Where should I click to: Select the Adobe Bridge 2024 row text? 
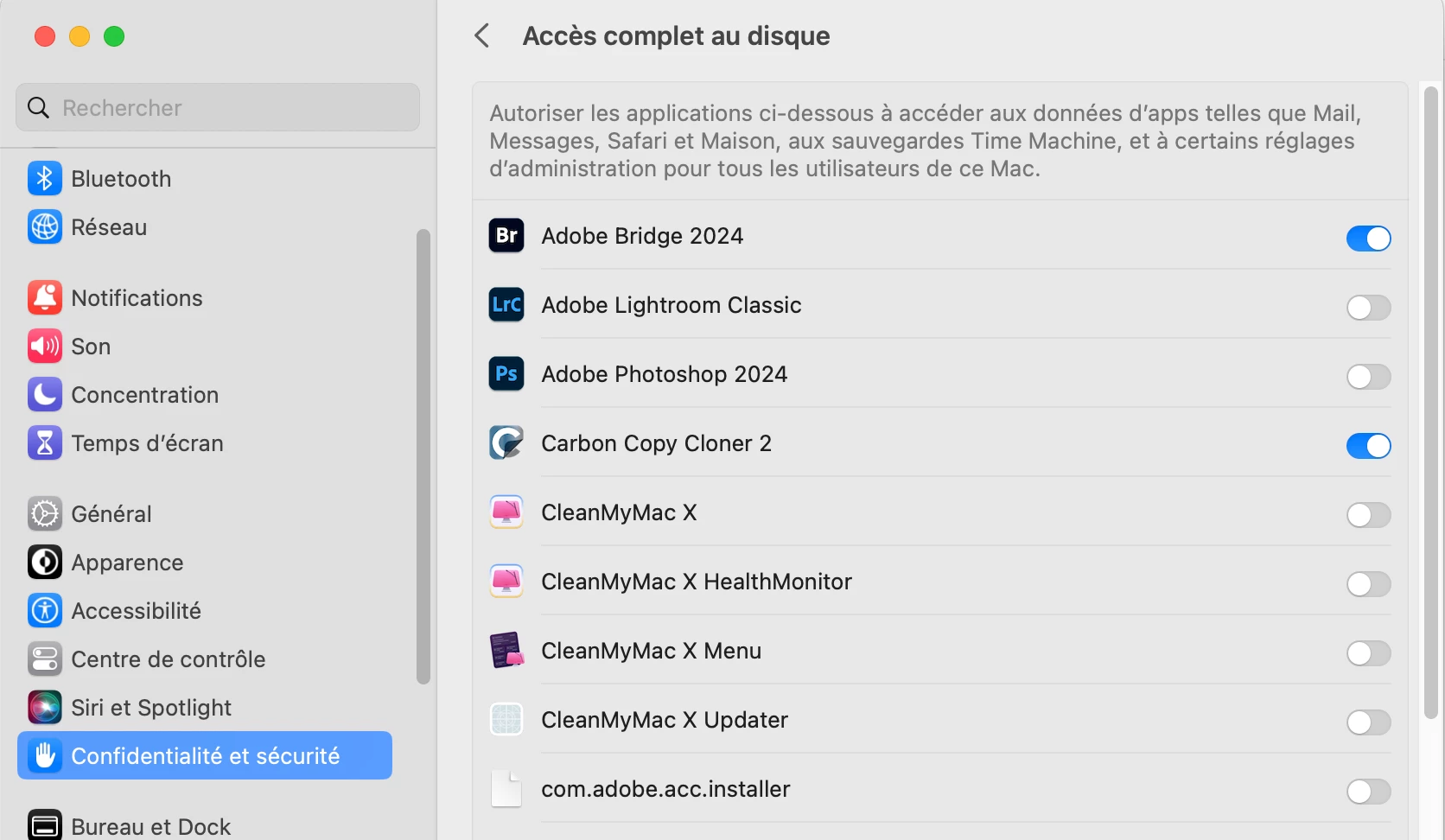click(642, 236)
